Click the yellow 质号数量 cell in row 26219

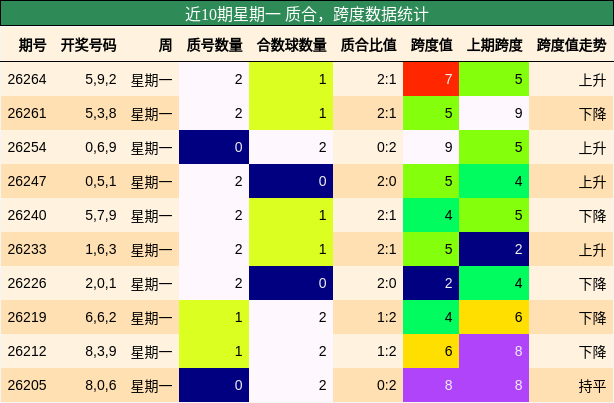pos(214,317)
